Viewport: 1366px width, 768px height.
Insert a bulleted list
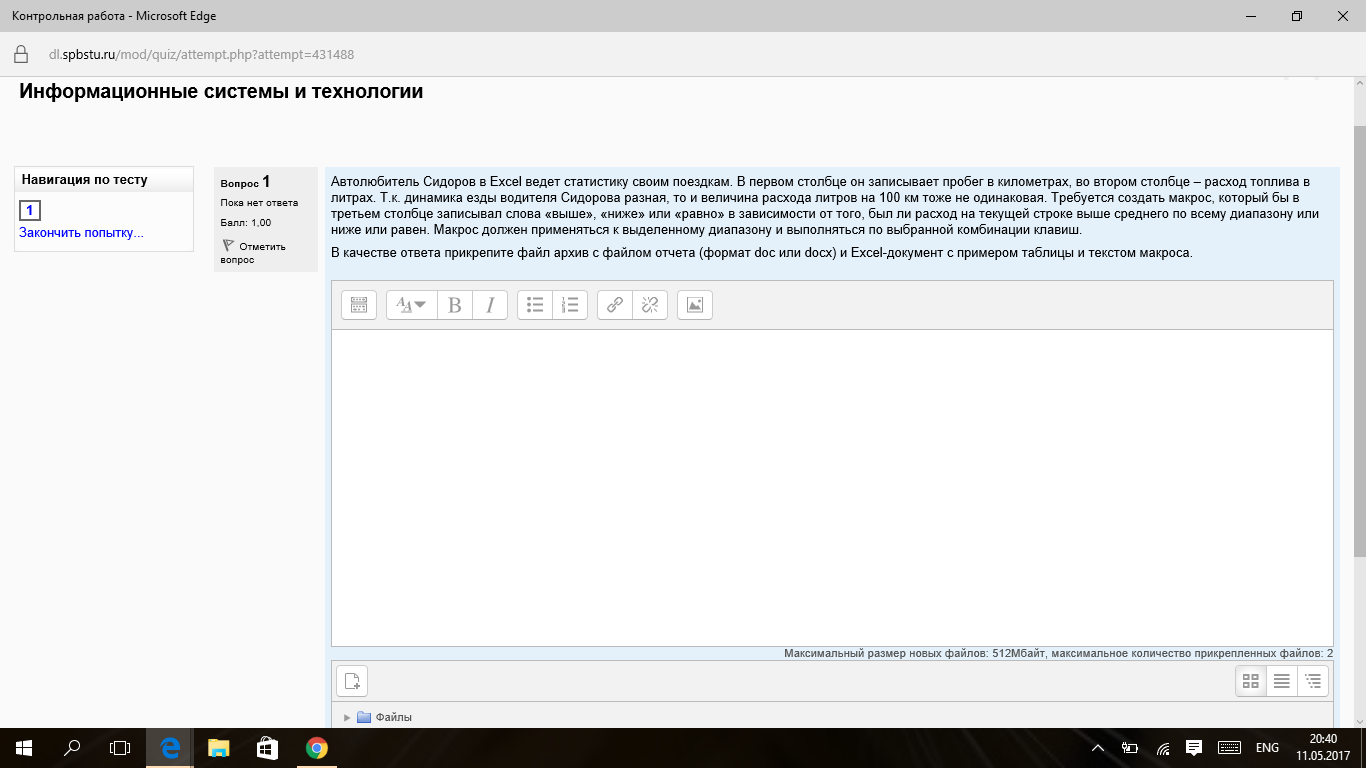[x=535, y=305]
